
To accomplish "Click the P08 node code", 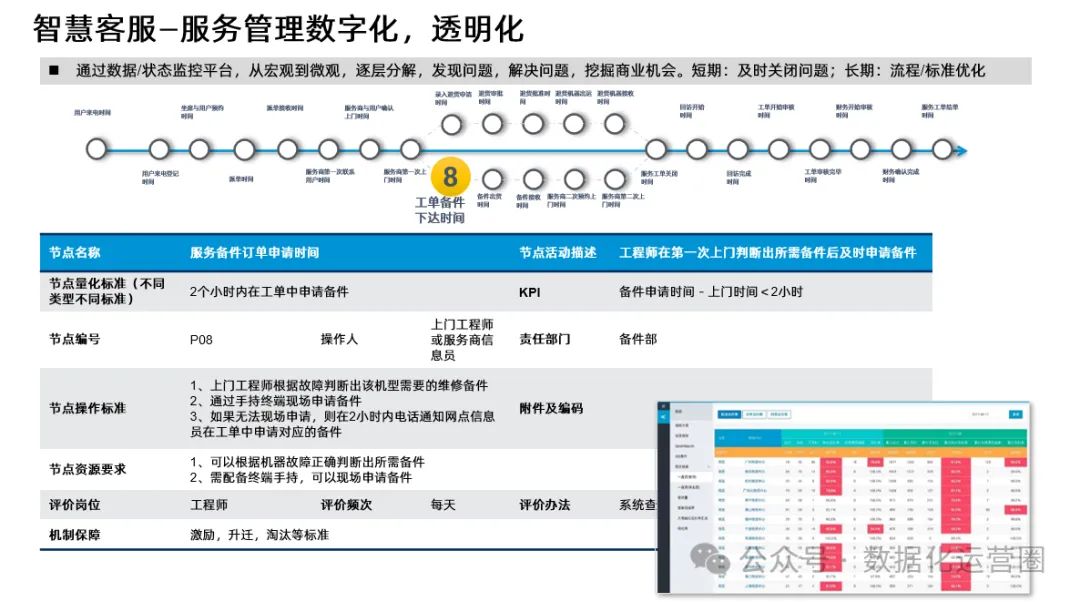I will (201, 340).
